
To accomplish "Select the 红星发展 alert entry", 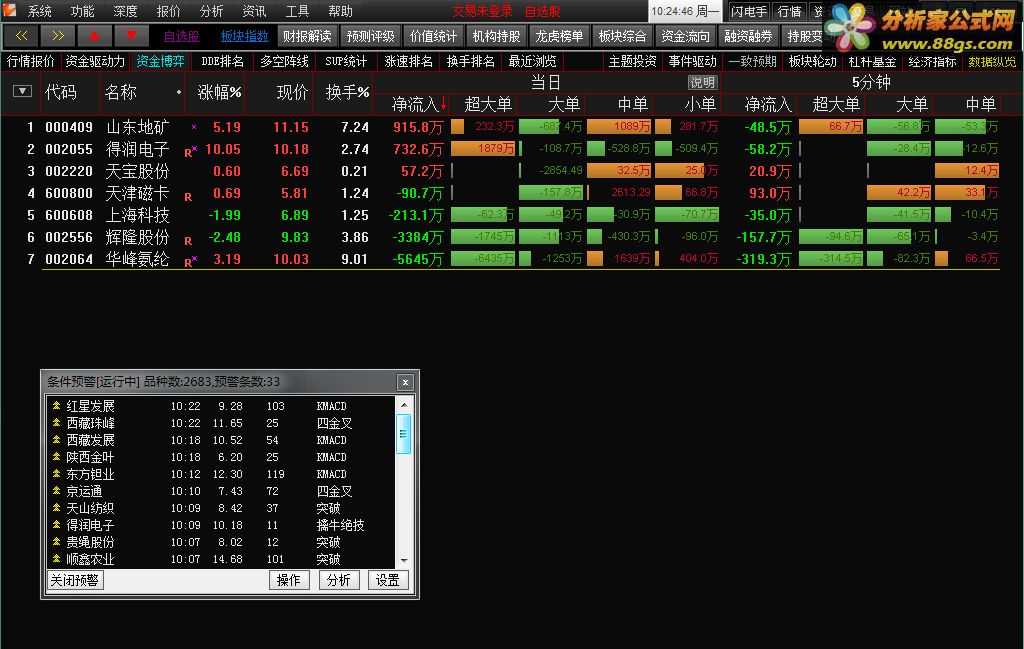I will [x=222, y=406].
